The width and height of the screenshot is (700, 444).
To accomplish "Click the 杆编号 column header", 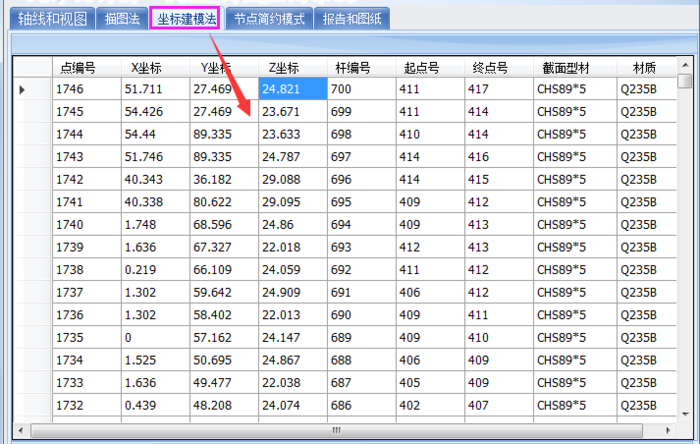I will pos(362,68).
